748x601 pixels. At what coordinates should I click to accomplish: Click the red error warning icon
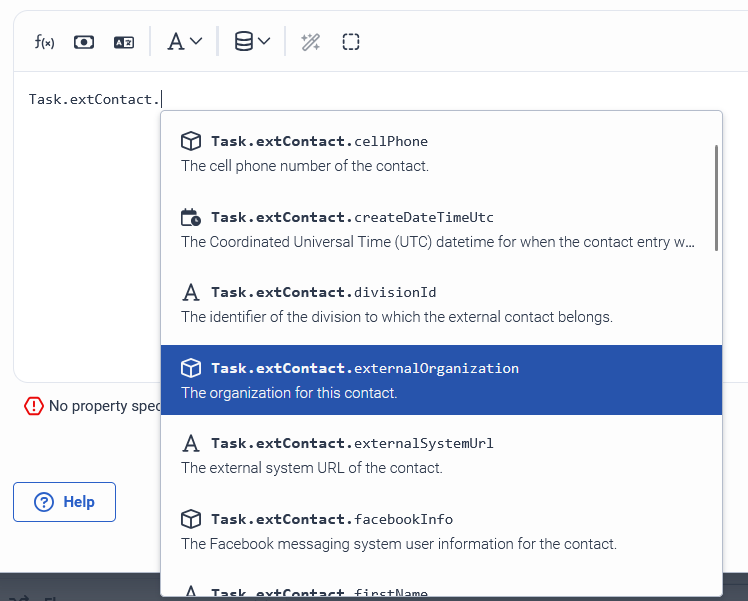[x=34, y=406]
